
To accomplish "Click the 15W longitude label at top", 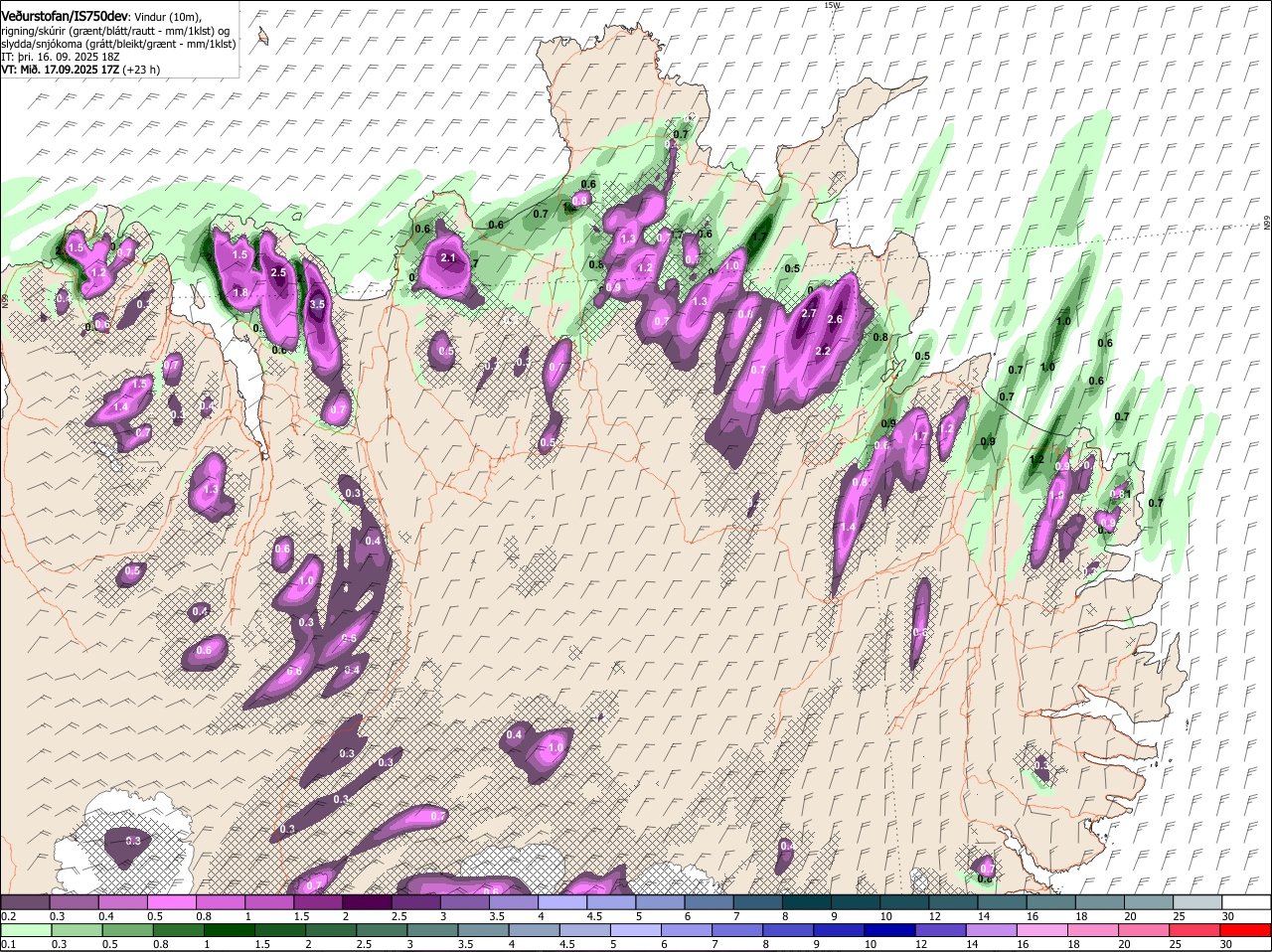I will point(832,5).
